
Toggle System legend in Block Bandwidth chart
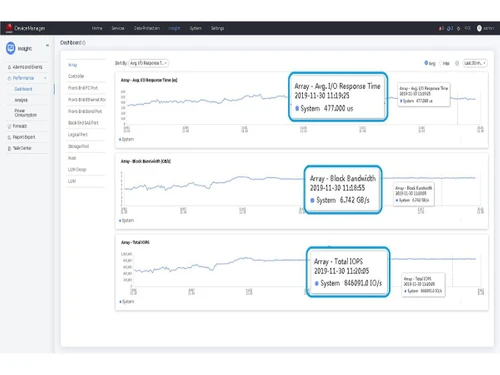(x=126, y=220)
